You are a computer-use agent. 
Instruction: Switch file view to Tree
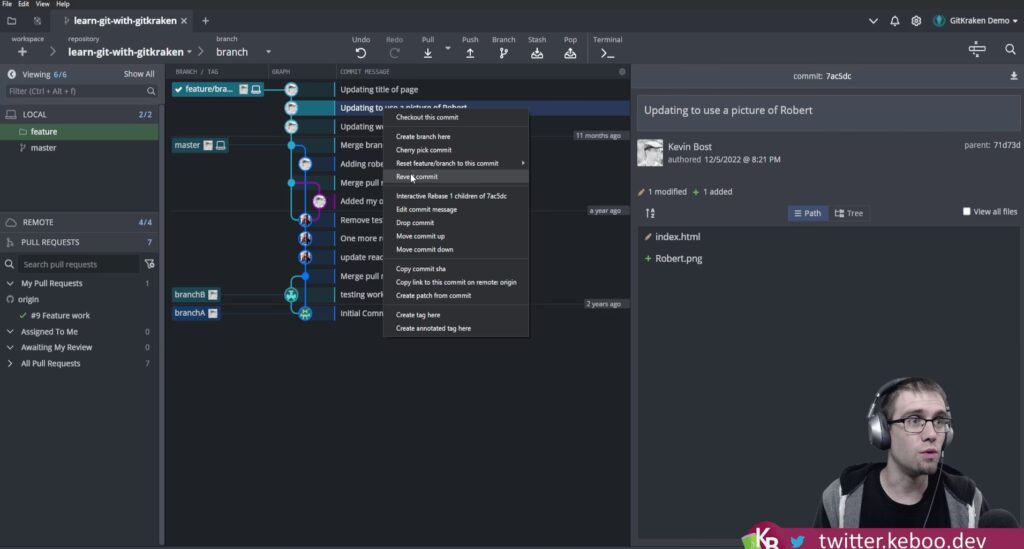click(849, 213)
